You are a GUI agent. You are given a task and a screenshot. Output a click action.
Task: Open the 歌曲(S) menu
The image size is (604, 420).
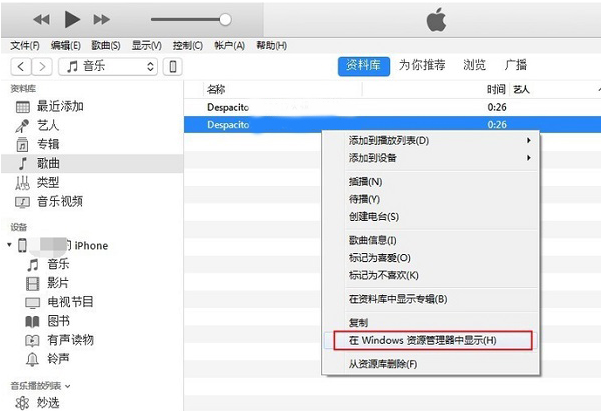(106, 45)
